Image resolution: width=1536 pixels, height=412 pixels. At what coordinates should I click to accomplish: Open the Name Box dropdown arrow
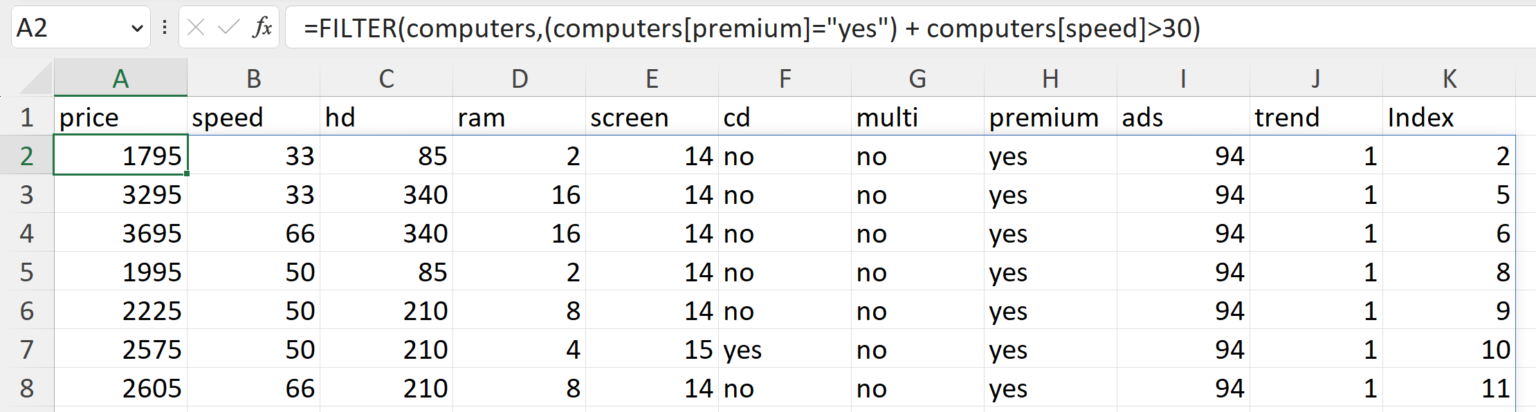[137, 29]
